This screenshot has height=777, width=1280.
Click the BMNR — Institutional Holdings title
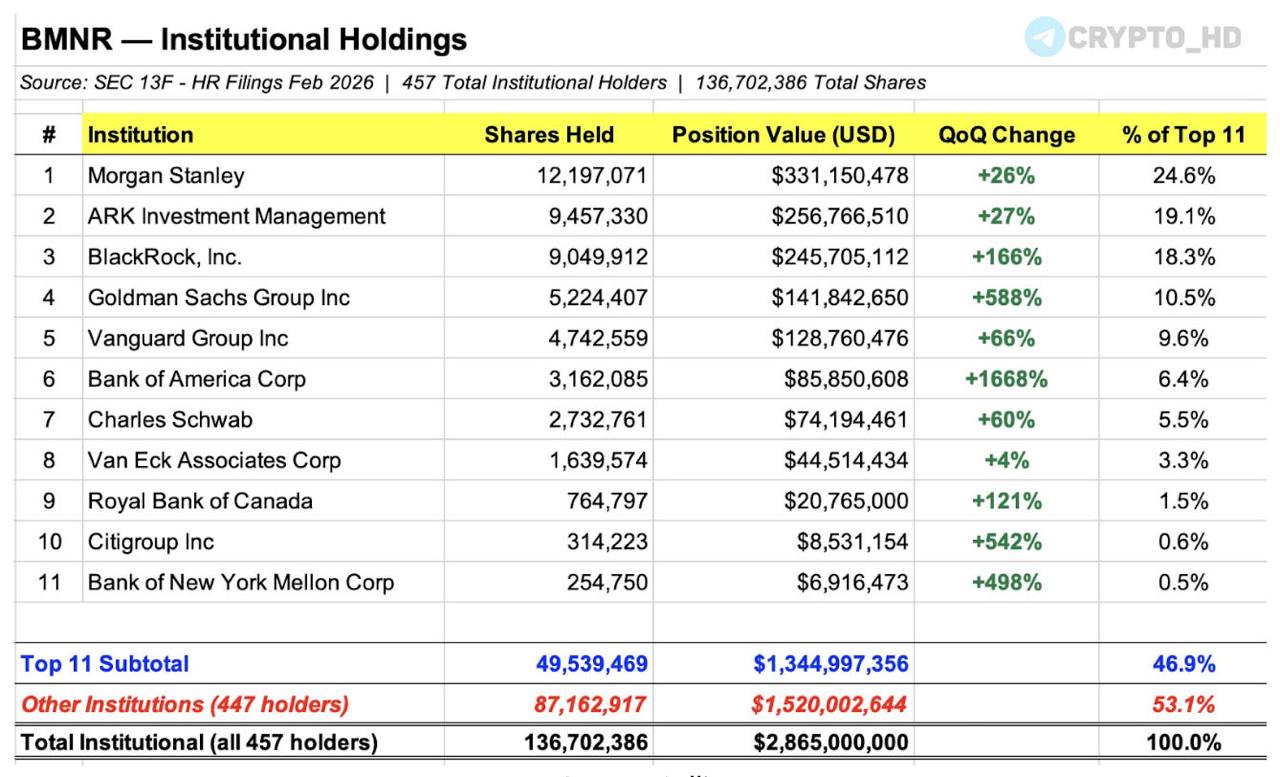(244, 39)
